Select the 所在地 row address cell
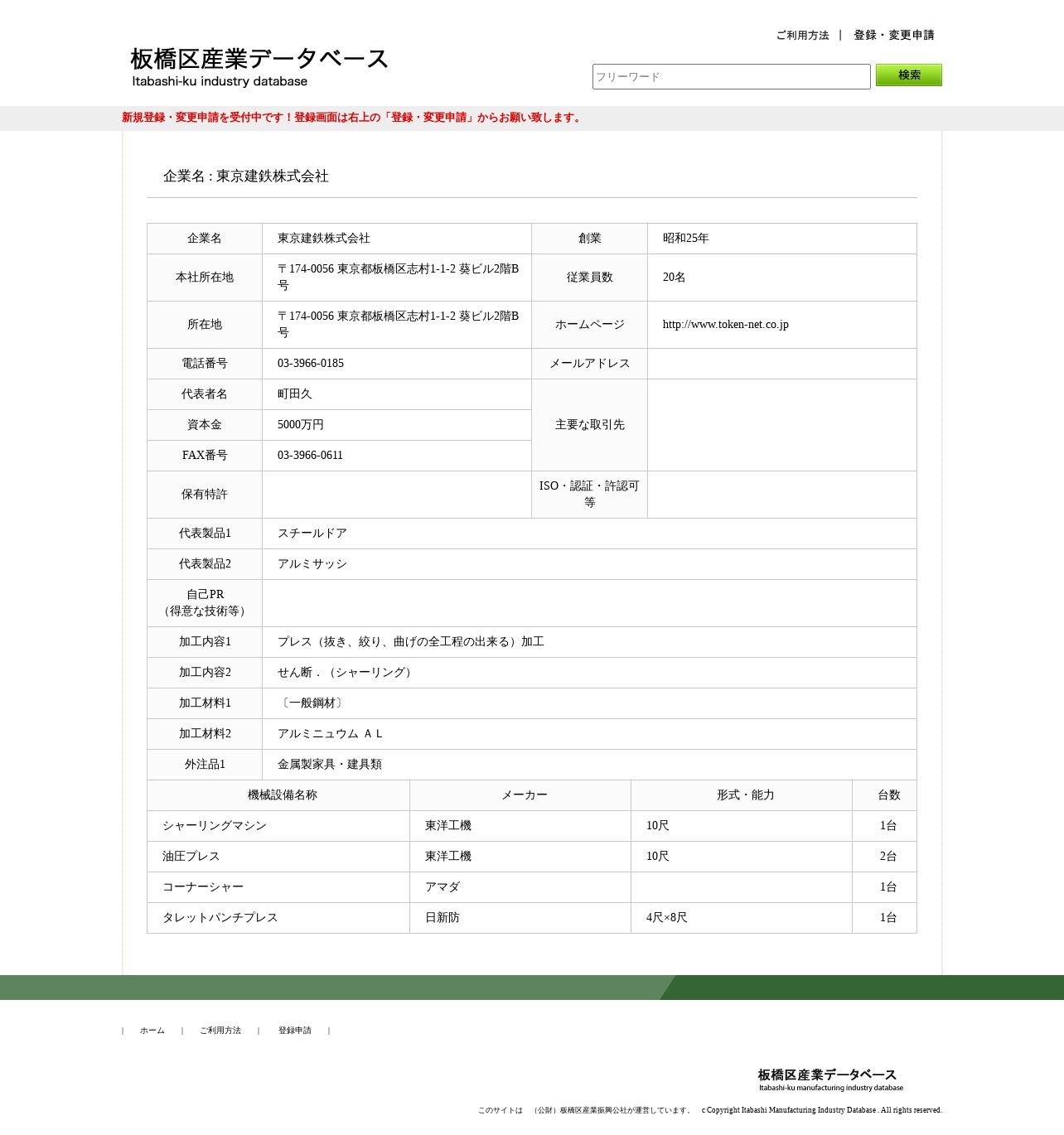This screenshot has width=1064, height=1135. (398, 325)
